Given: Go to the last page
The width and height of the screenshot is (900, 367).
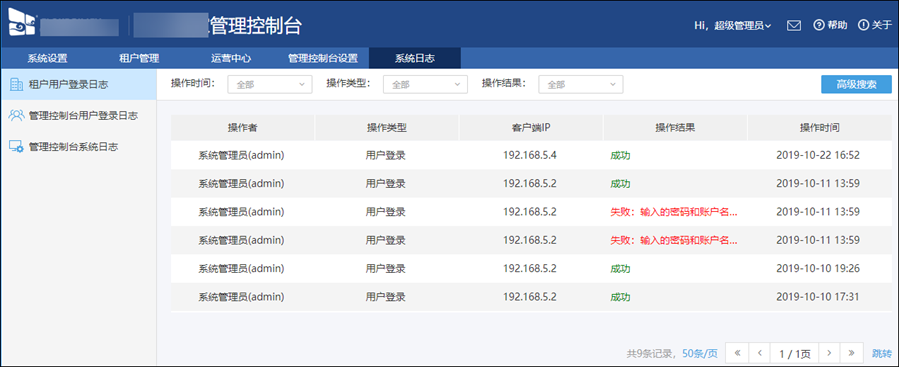Looking at the screenshot, I should pos(852,353).
